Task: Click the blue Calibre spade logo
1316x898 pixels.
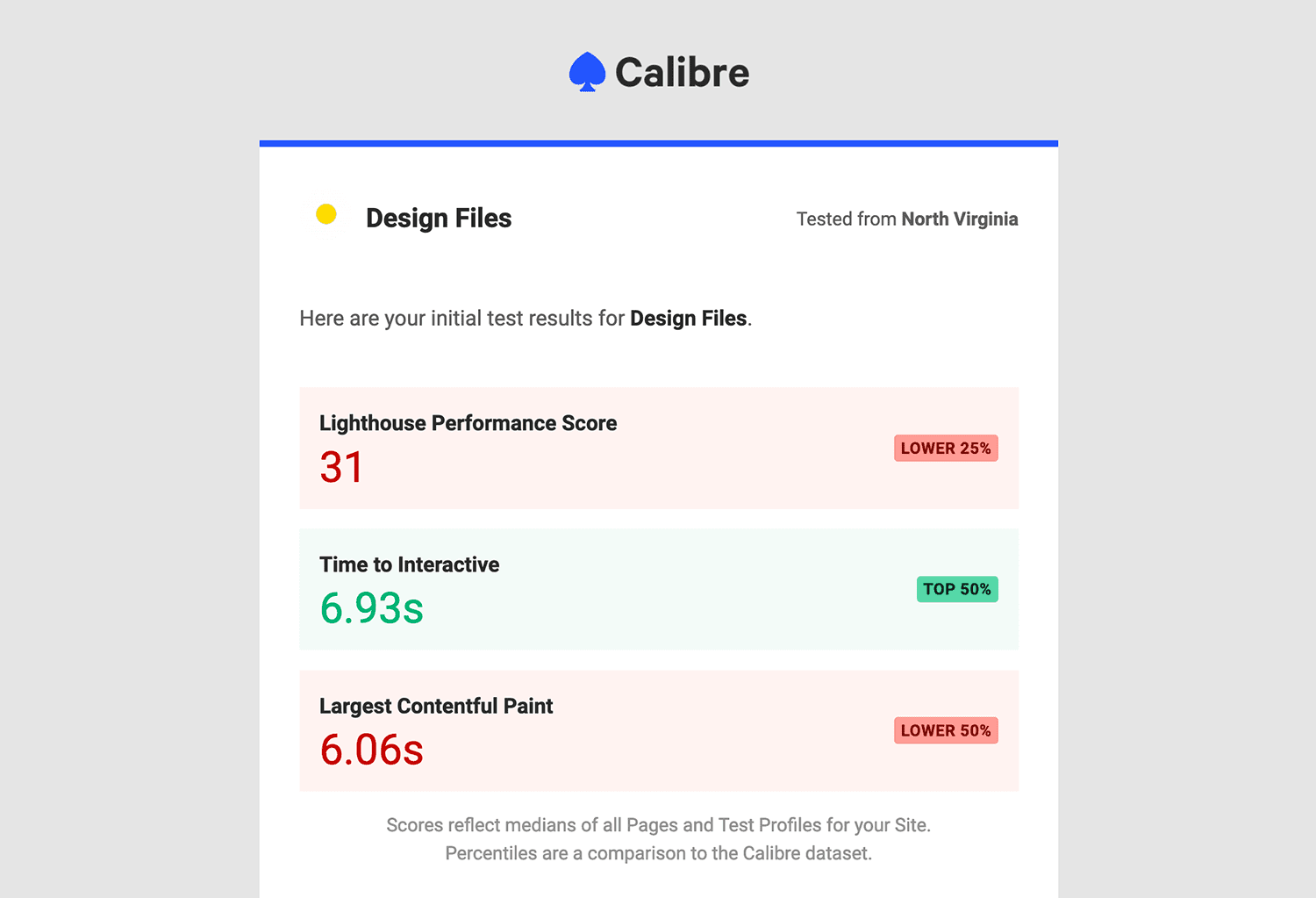Action: point(587,72)
